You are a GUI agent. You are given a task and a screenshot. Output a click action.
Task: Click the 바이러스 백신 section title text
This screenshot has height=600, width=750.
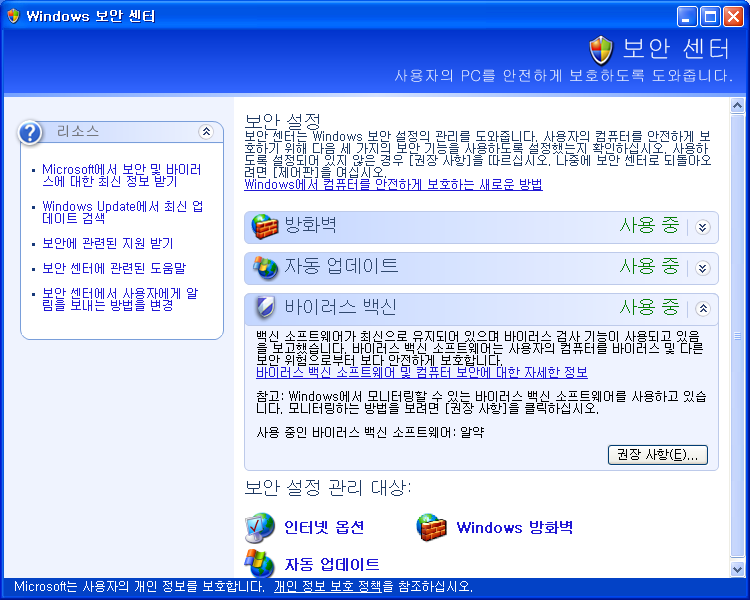(341, 307)
